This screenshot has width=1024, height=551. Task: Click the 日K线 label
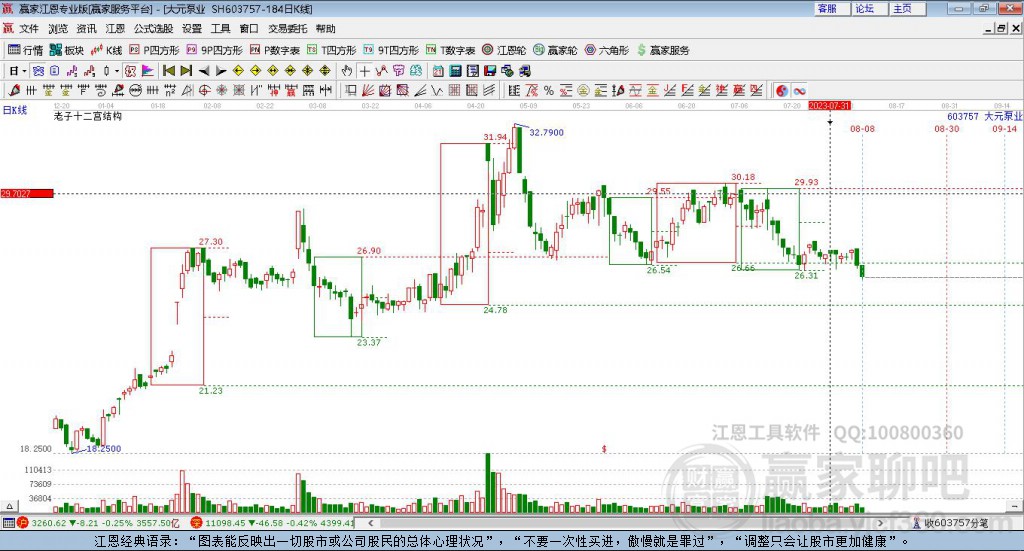pos(14,110)
